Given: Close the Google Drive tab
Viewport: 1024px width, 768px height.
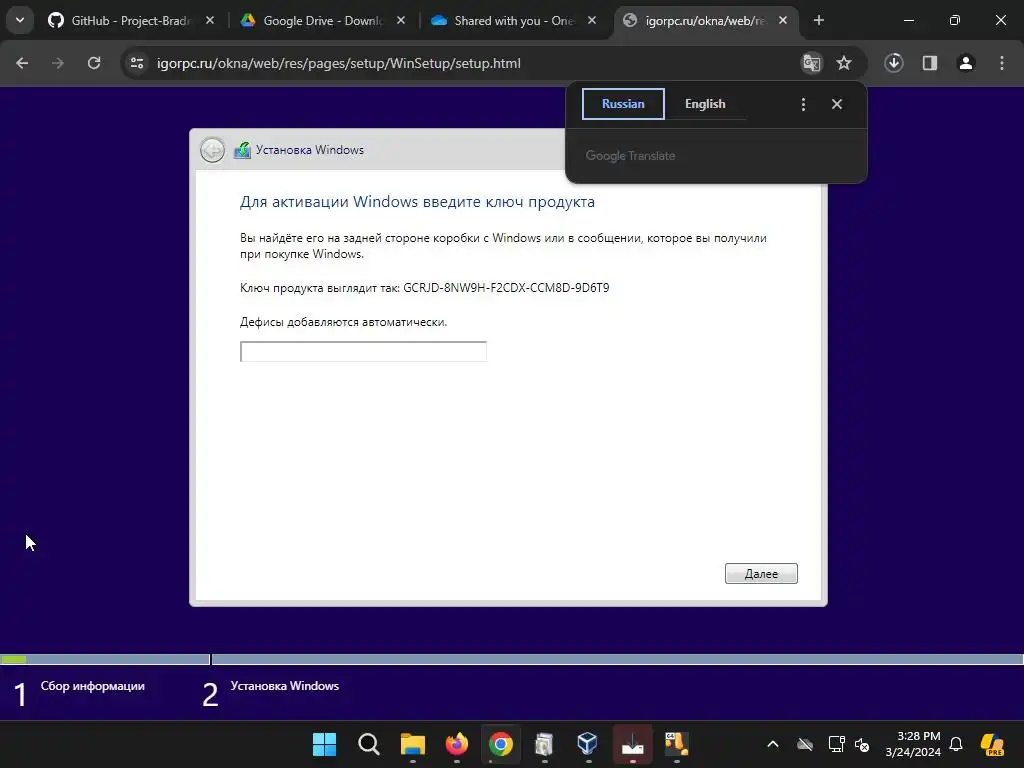Looking at the screenshot, I should pos(401,21).
